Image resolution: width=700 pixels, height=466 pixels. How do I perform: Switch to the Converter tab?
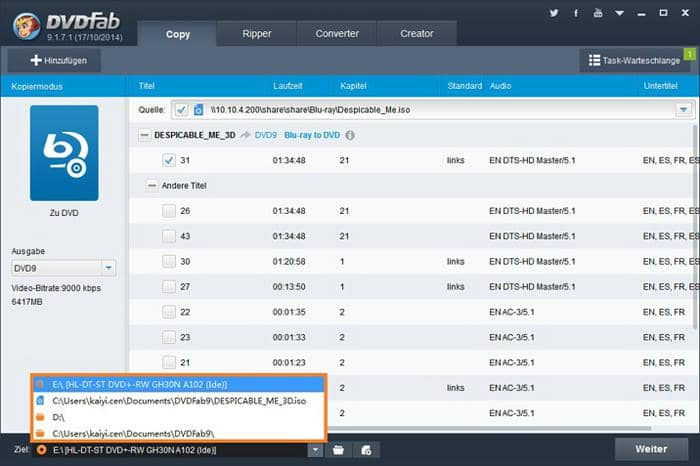[337, 33]
